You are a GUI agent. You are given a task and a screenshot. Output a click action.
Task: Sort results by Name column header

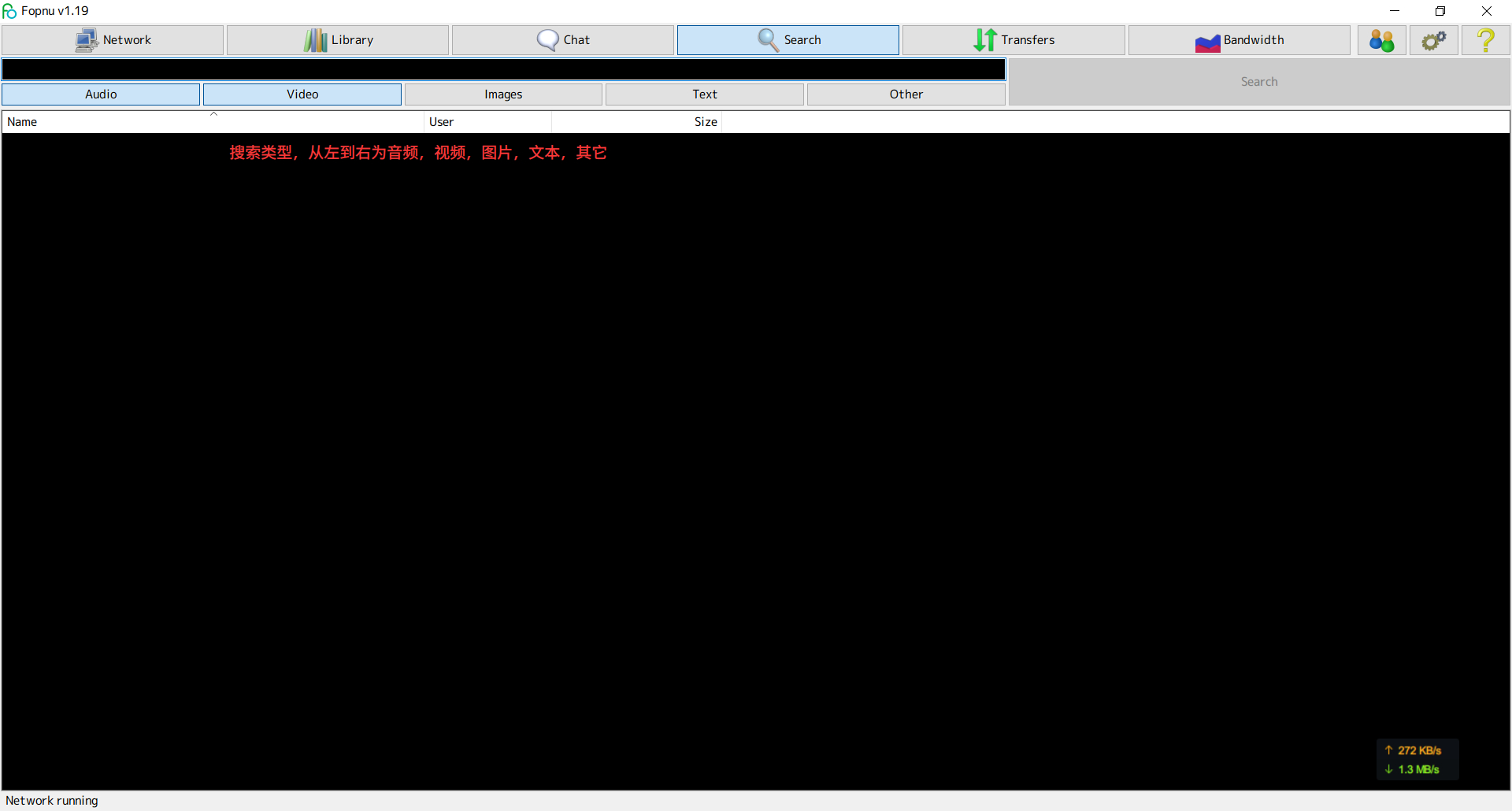213,122
